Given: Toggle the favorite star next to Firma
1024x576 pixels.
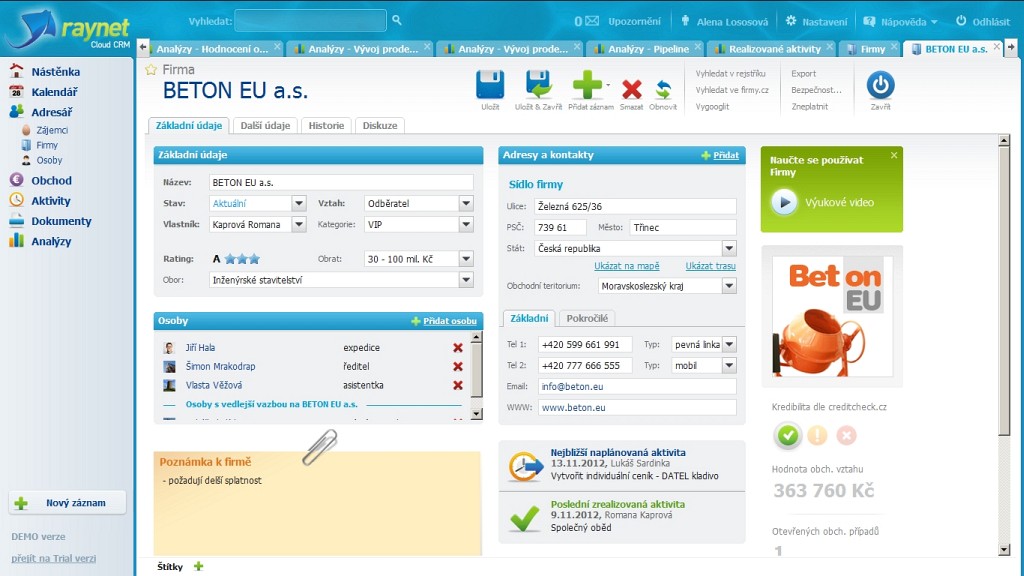Looking at the screenshot, I should pos(151,70).
